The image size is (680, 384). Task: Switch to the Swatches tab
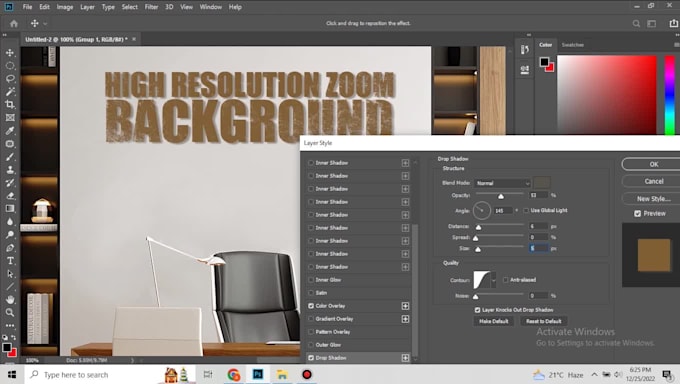click(x=572, y=45)
